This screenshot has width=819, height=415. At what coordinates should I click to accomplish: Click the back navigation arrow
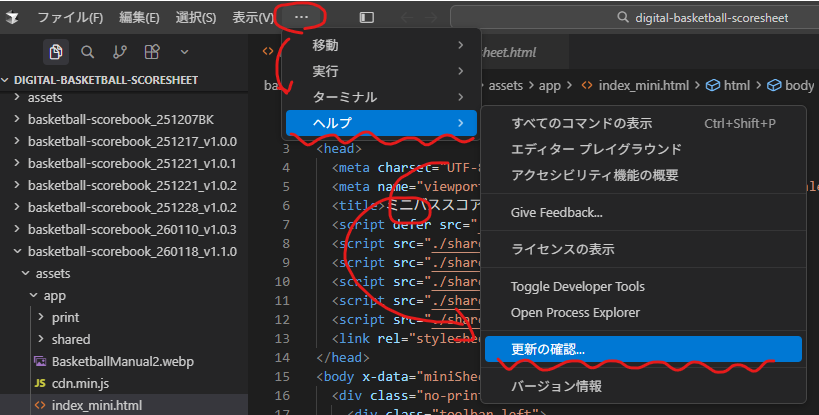[x=407, y=17]
